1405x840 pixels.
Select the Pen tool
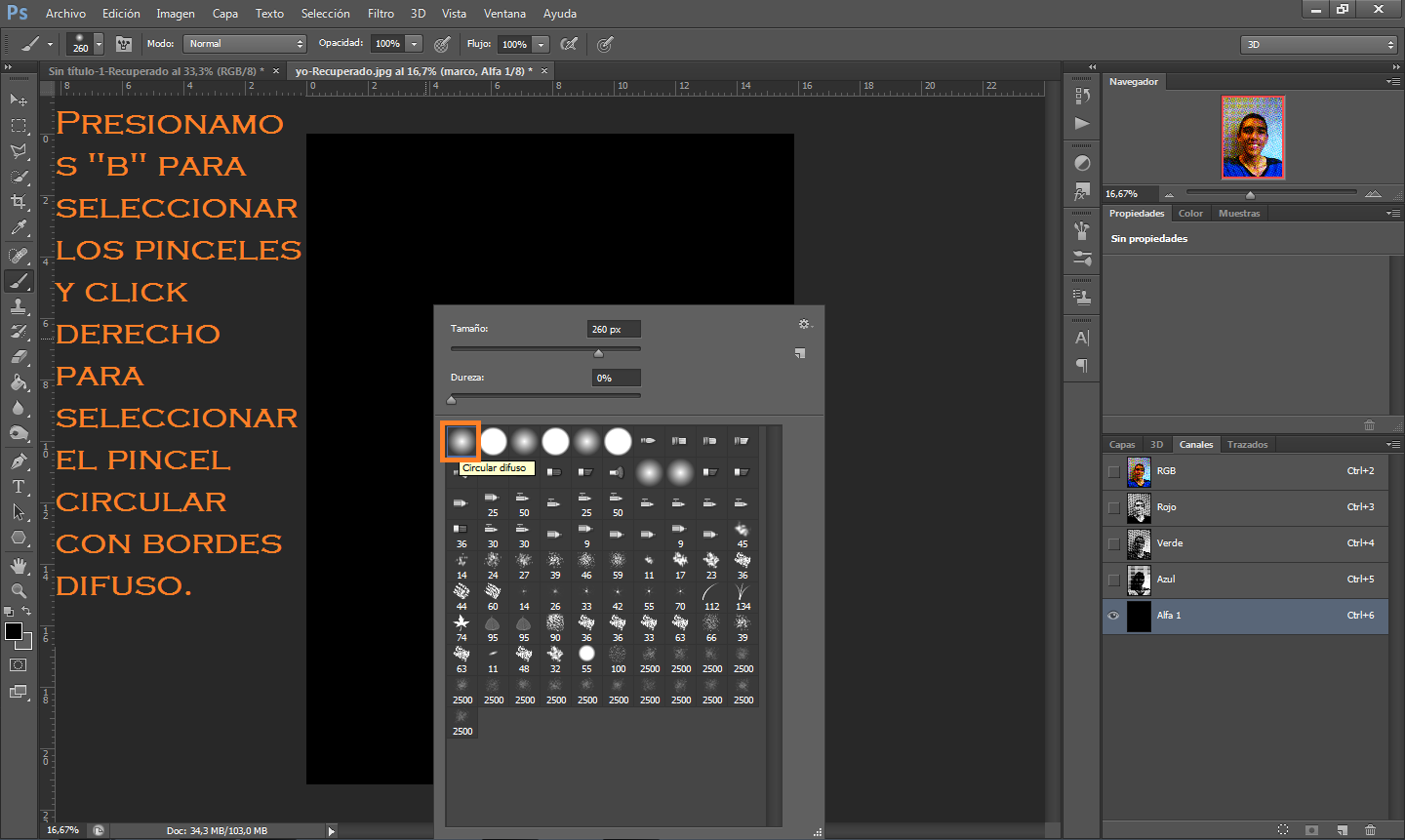point(19,461)
